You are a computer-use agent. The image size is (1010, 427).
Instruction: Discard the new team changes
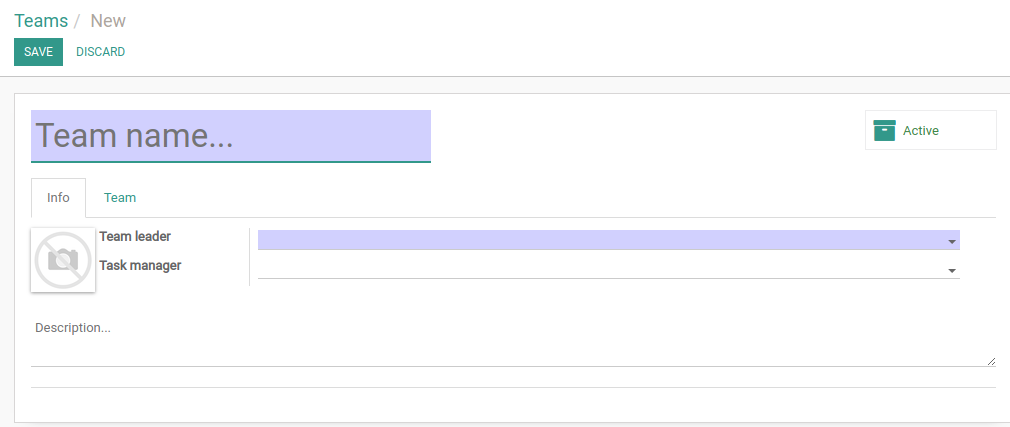(100, 52)
